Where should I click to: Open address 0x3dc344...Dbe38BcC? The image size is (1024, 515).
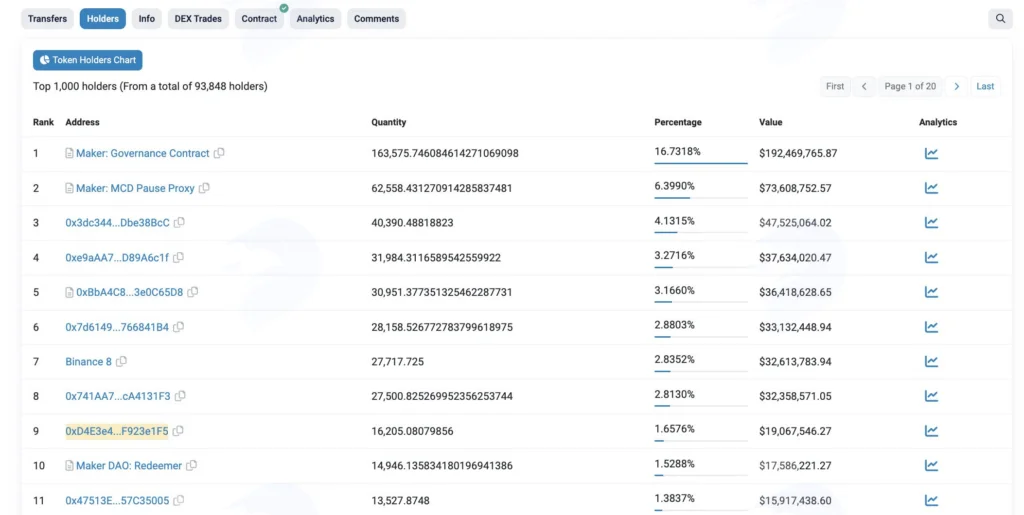118,223
